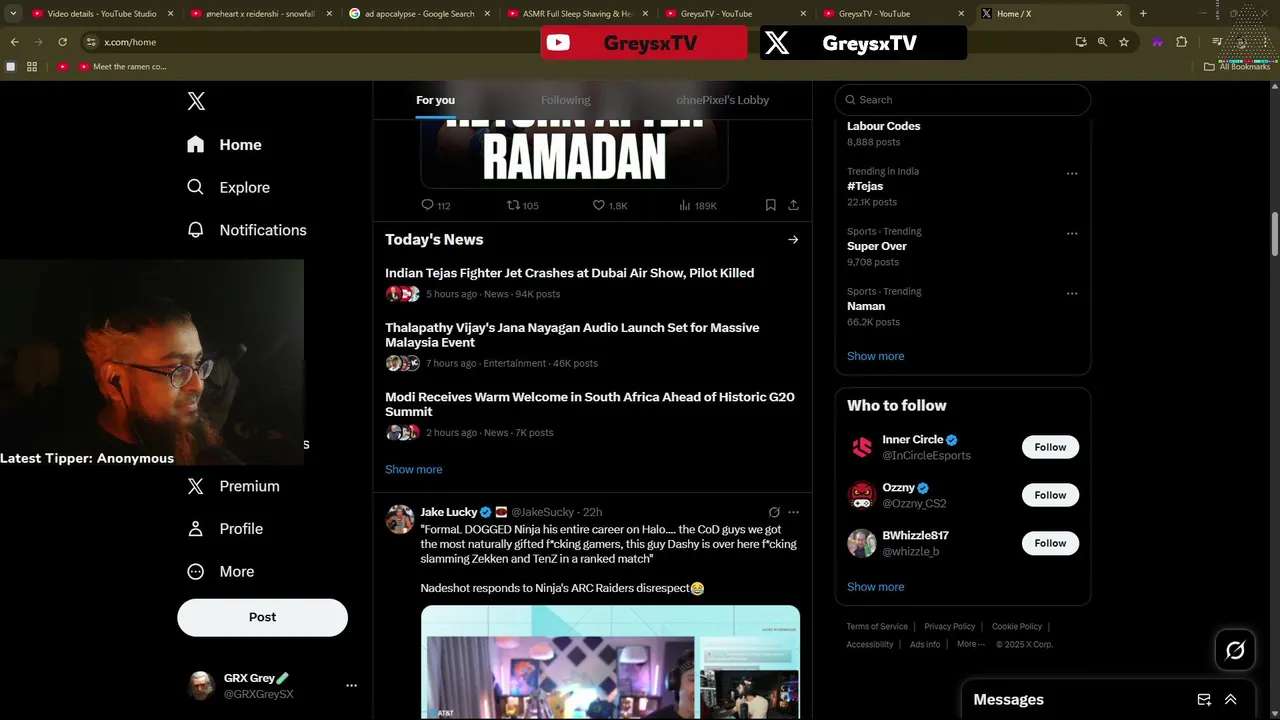Open options for #Tejas trend

click(x=1072, y=173)
